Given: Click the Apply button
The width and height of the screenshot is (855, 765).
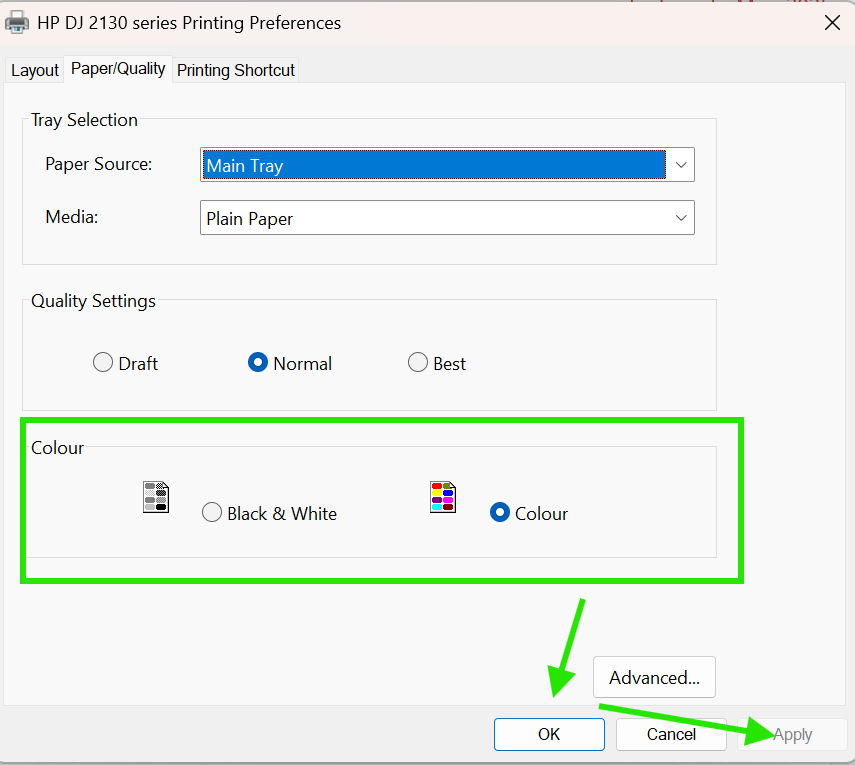Looking at the screenshot, I should [792, 734].
